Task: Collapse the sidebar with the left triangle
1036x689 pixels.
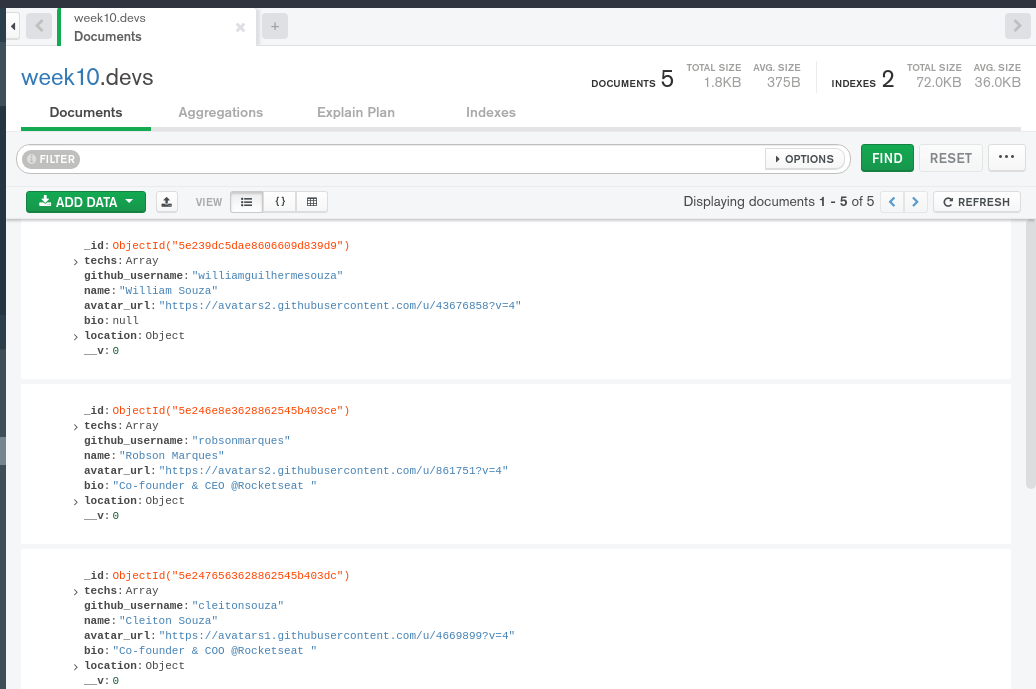Action: (13, 26)
